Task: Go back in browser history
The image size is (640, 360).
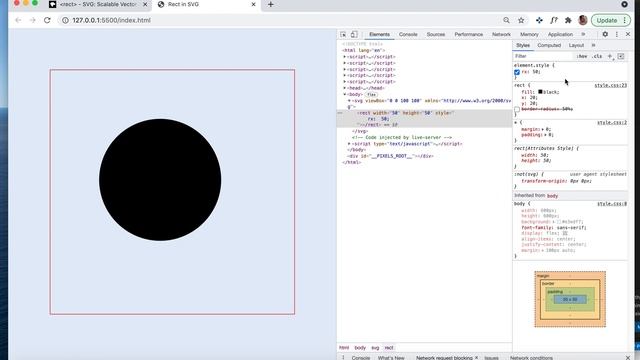Action: (18, 20)
